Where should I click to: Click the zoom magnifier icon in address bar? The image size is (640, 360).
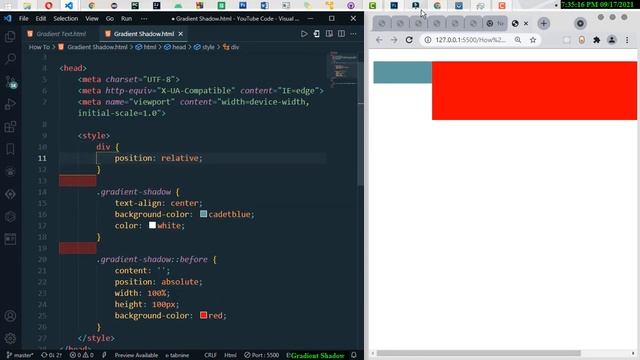[x=518, y=40]
